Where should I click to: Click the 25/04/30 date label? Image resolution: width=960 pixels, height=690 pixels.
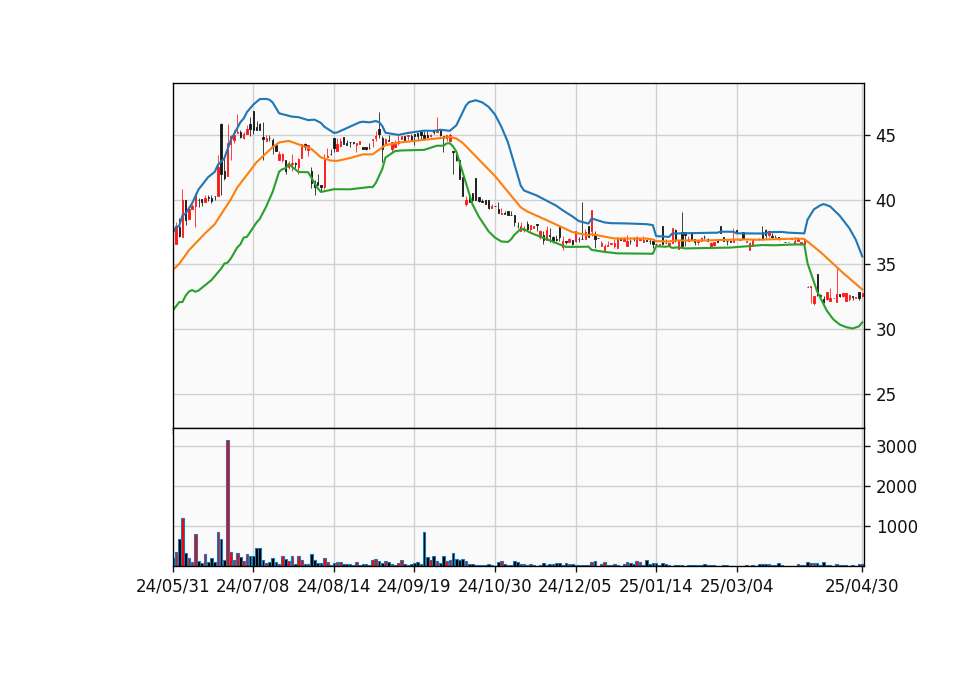pyautogui.click(x=861, y=586)
